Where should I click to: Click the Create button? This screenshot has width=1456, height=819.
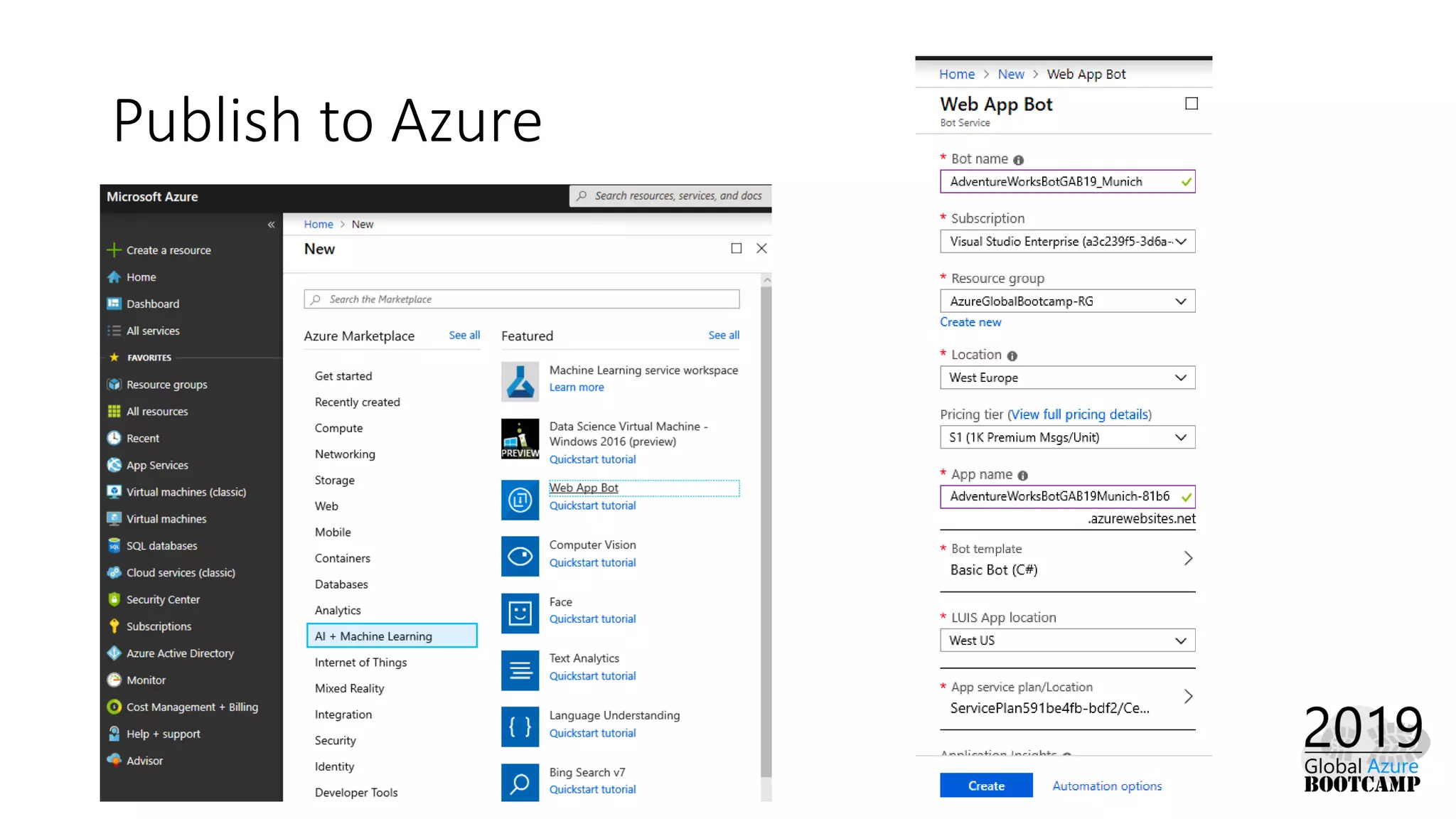click(x=986, y=786)
